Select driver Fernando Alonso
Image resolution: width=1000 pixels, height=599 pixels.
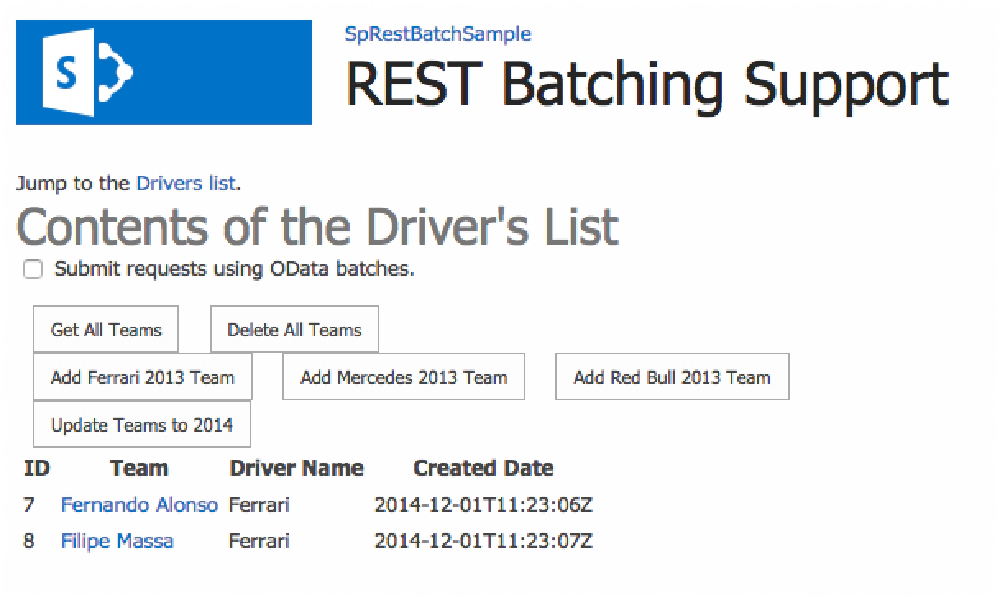(x=139, y=504)
